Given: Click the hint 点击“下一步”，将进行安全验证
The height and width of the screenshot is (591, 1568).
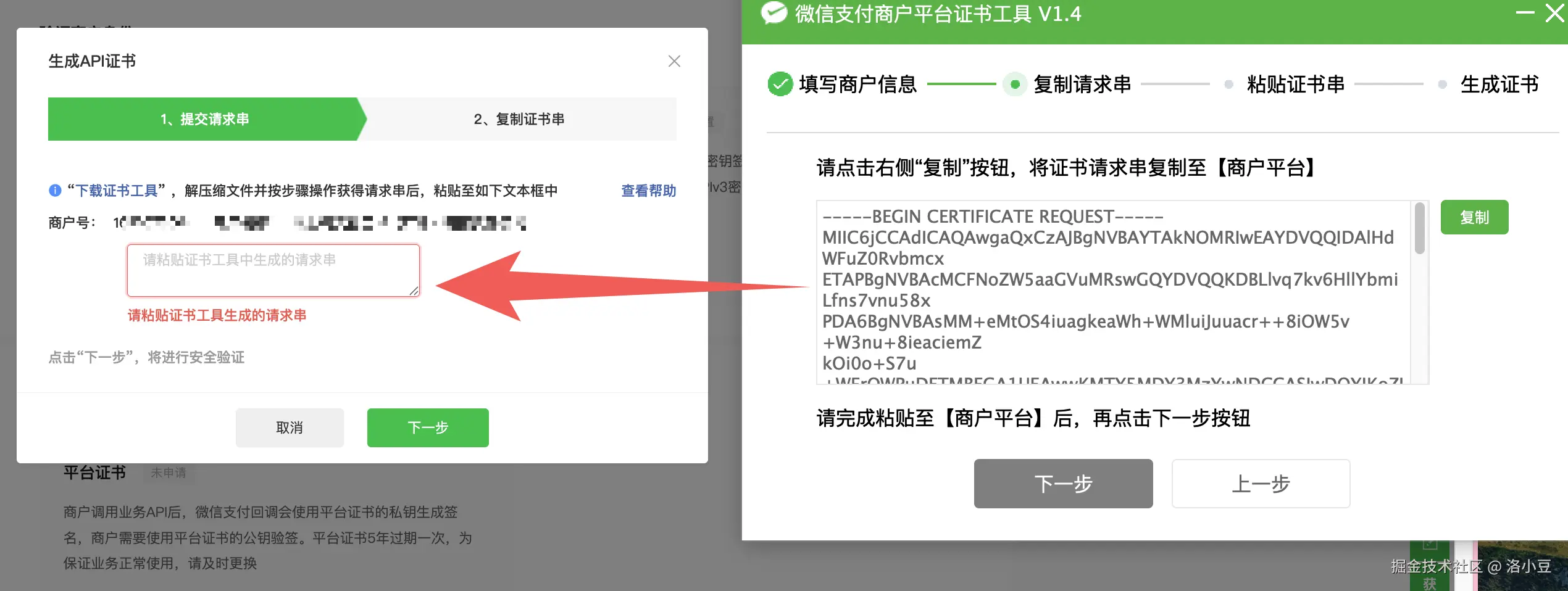Looking at the screenshot, I should click(146, 357).
